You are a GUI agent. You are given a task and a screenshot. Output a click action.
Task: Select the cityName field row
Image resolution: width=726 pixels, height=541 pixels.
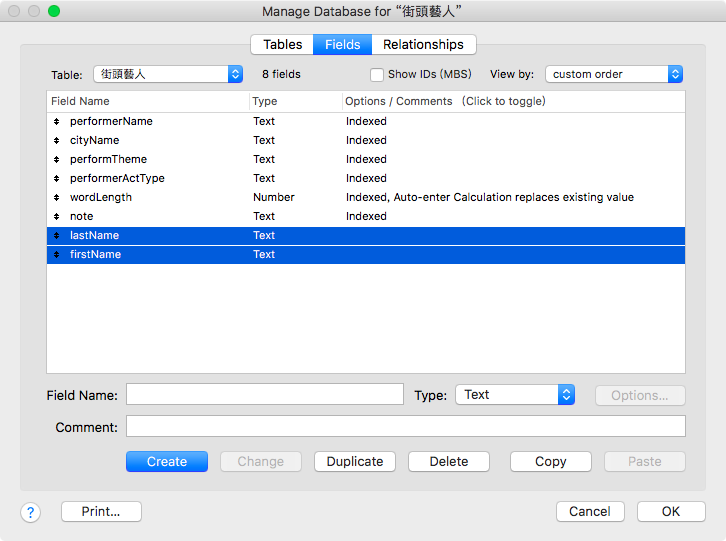tap(366, 140)
